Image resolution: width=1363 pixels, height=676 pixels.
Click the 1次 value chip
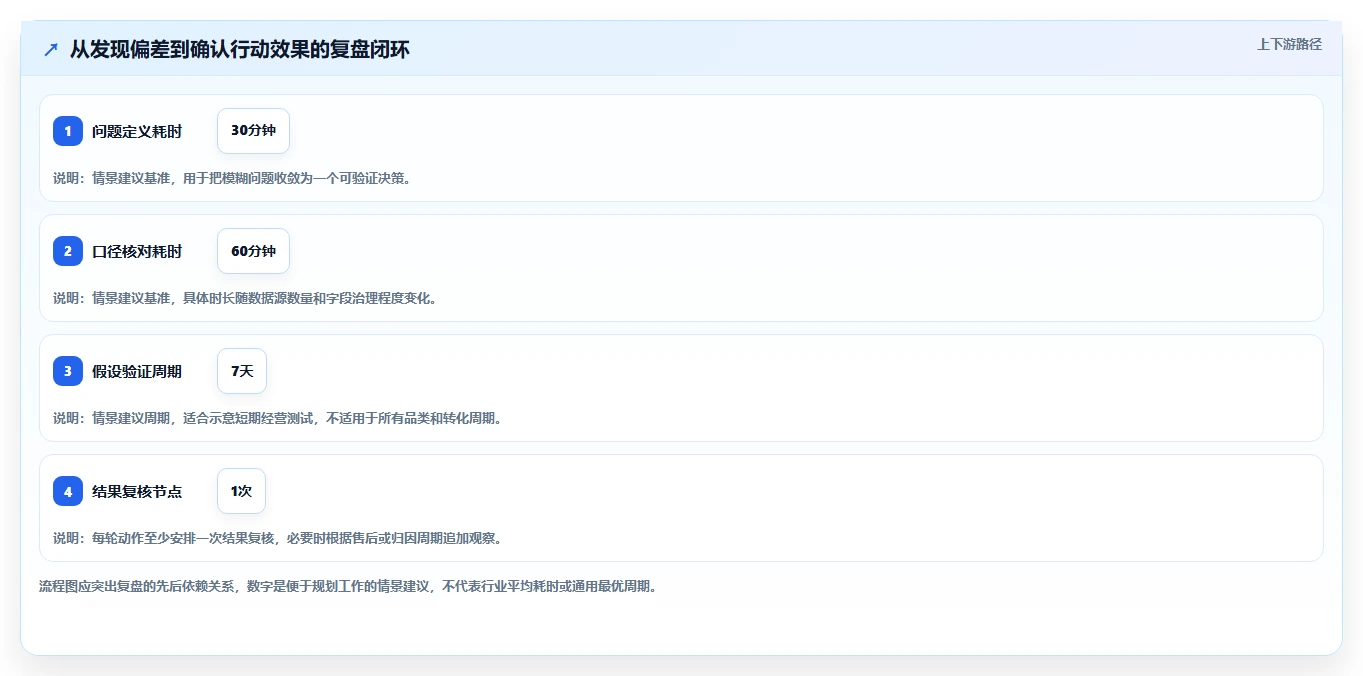click(x=241, y=491)
